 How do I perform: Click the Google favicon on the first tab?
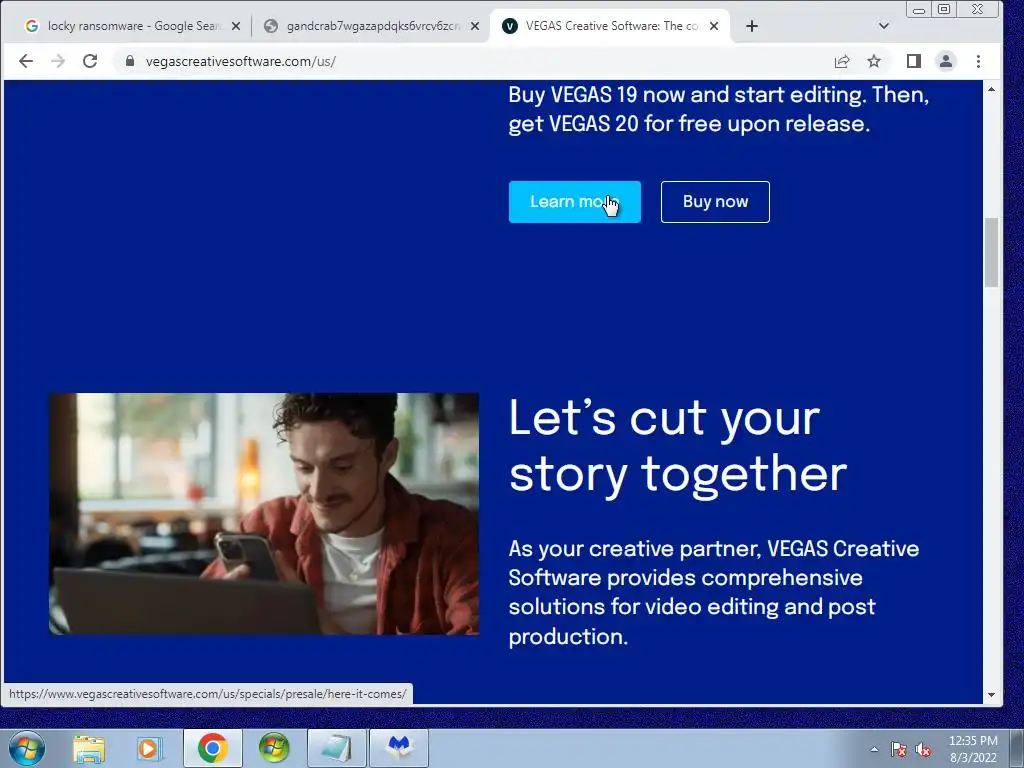[31, 26]
